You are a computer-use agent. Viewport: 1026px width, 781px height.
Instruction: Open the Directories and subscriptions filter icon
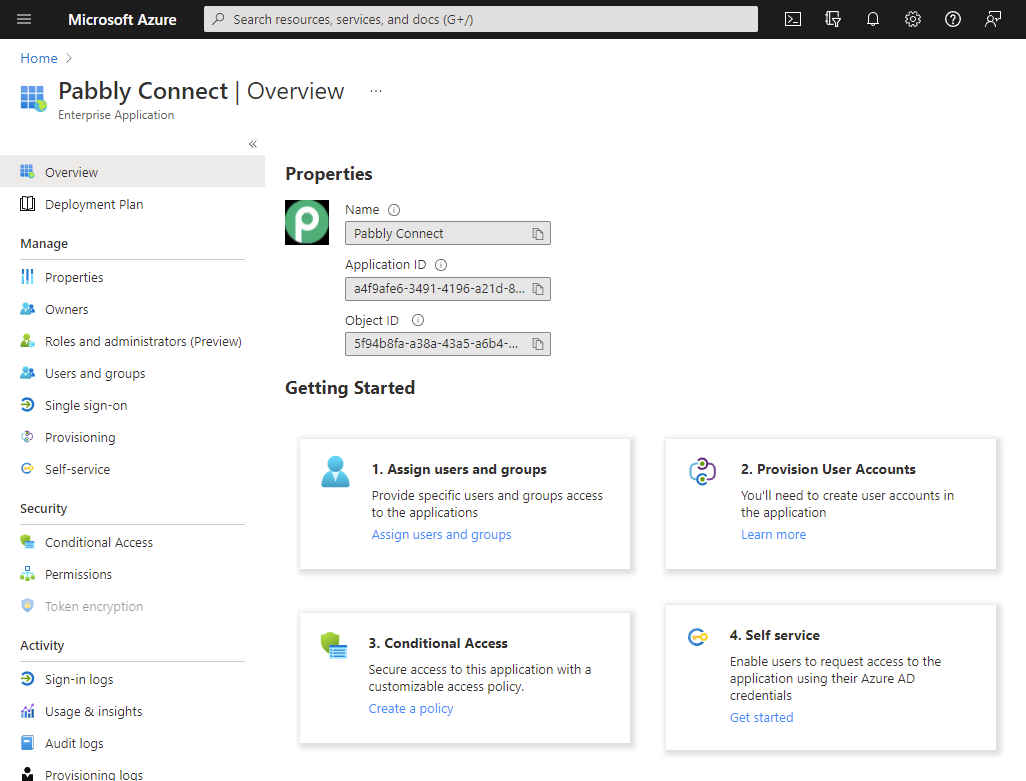[832, 19]
